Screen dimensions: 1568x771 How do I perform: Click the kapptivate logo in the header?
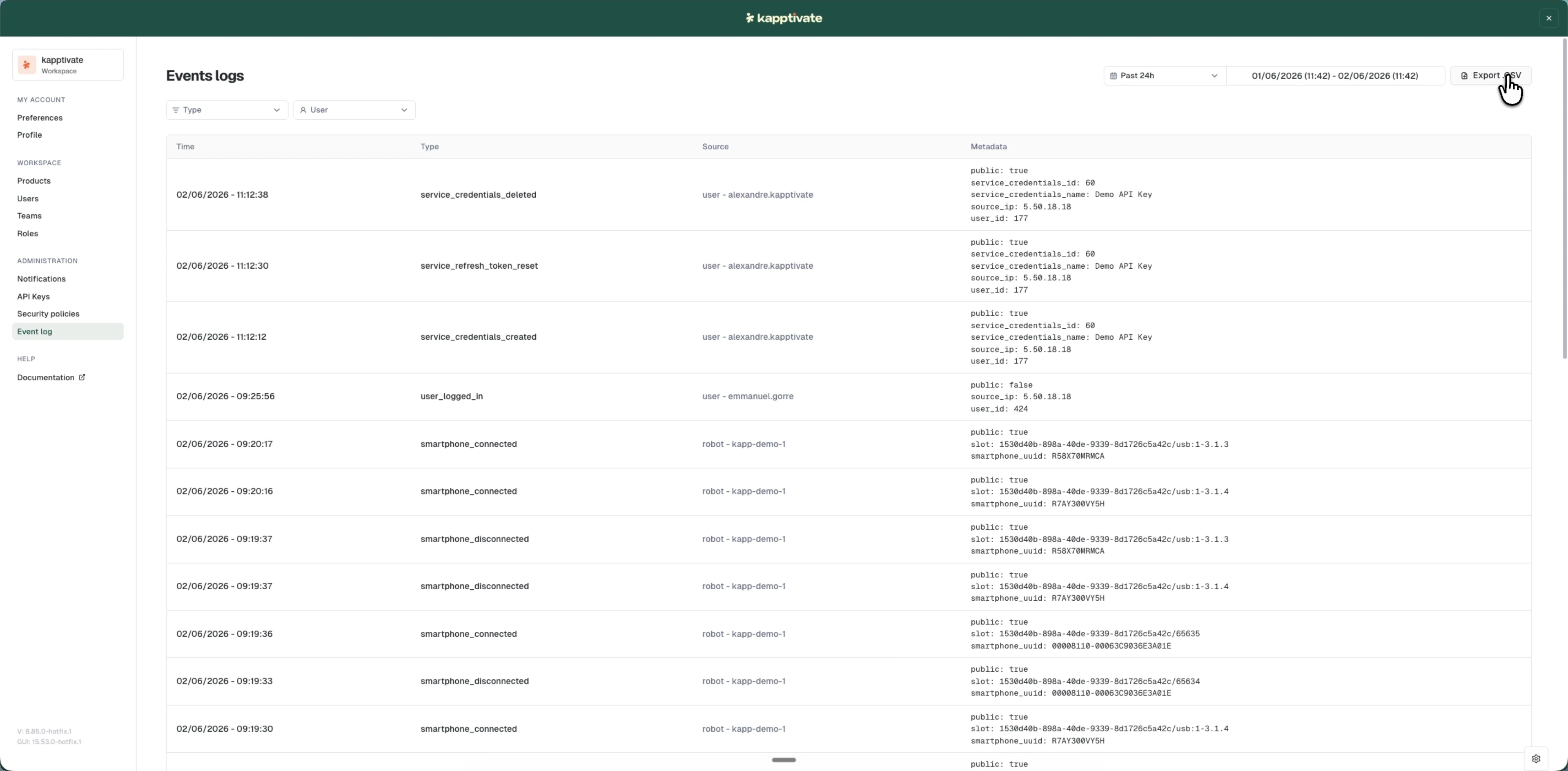pyautogui.click(x=784, y=18)
